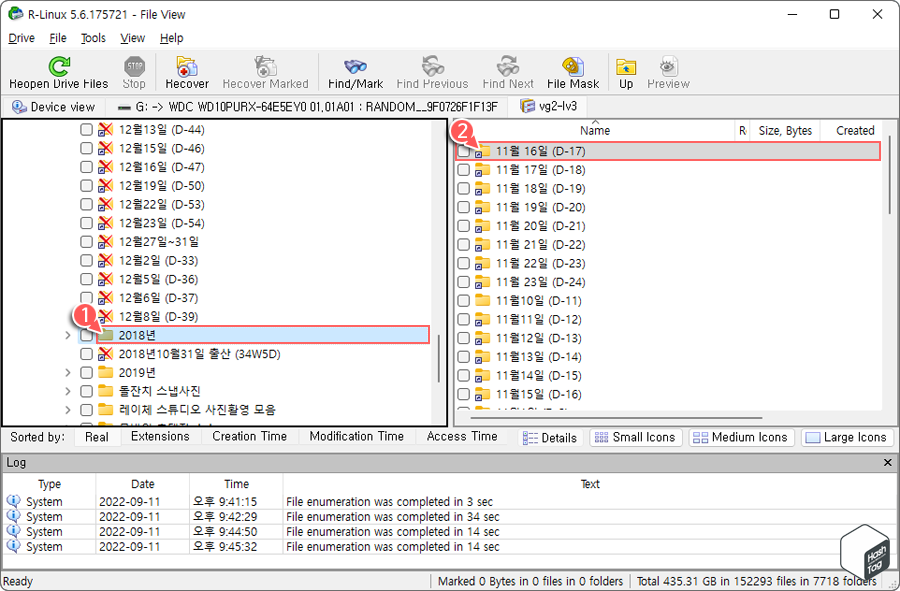Check the checkbox beside 2018년 folder
900x591 pixels.
click(86, 335)
